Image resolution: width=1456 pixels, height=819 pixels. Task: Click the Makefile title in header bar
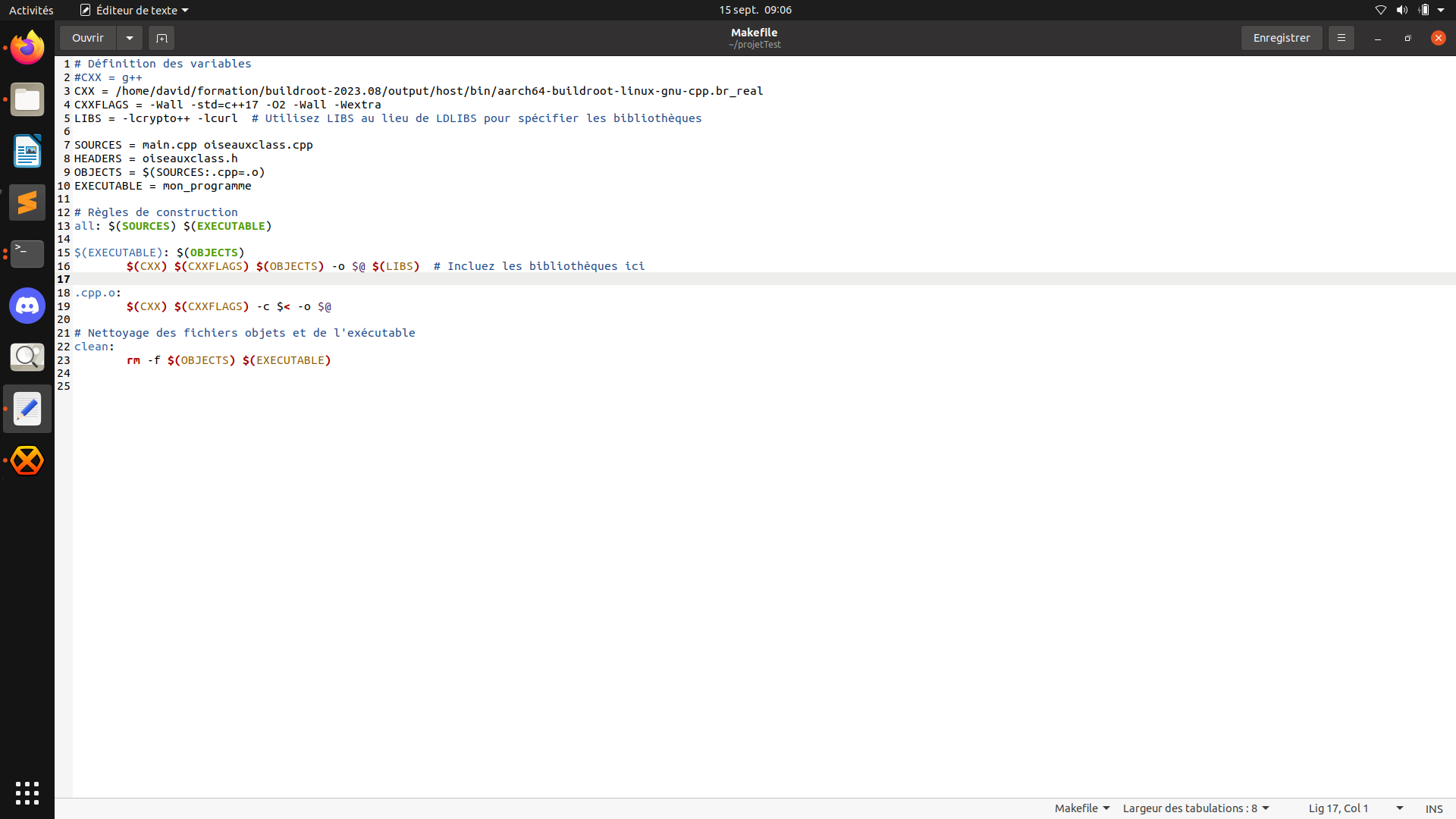(x=755, y=33)
